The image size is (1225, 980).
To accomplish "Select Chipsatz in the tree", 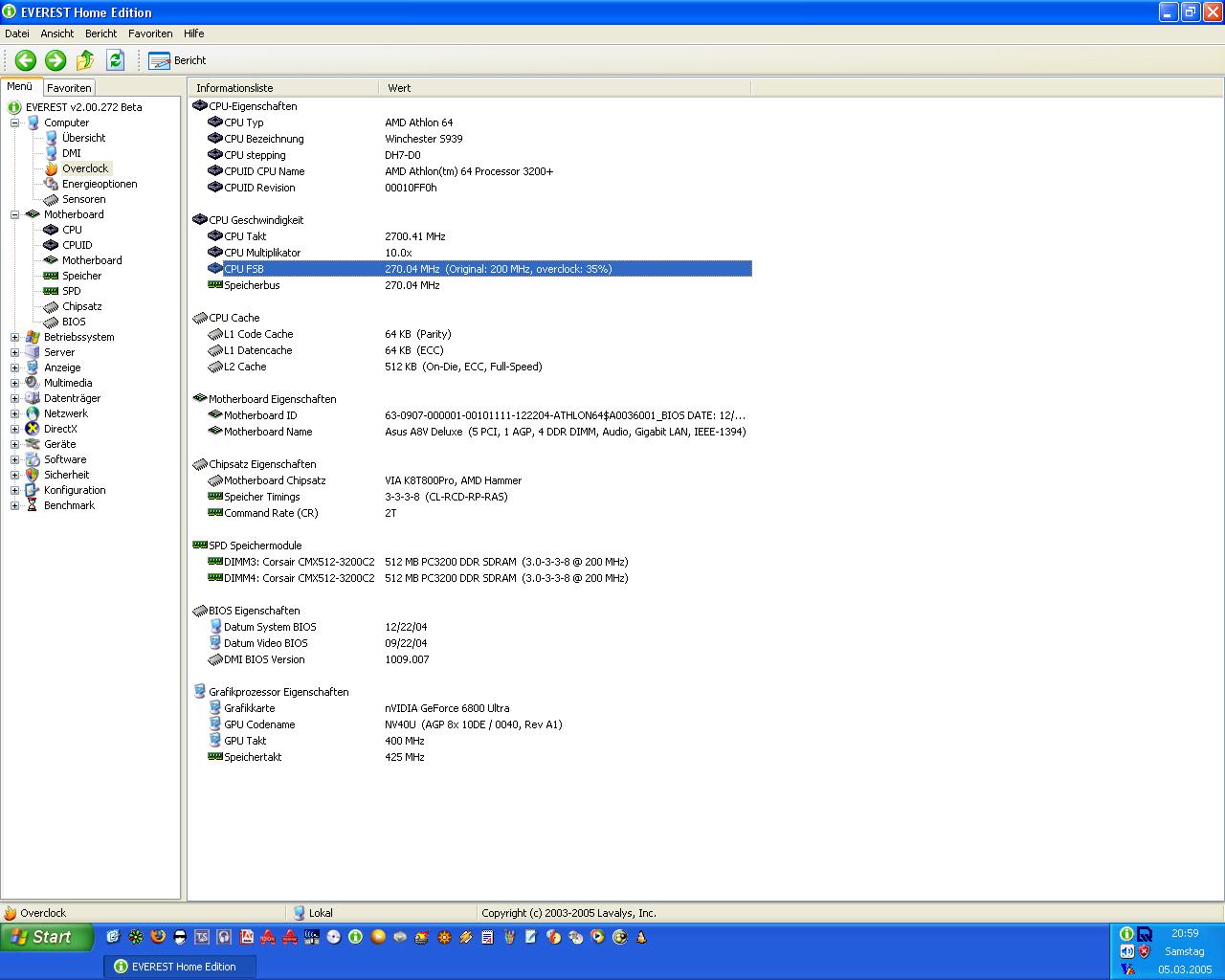I will point(81,306).
